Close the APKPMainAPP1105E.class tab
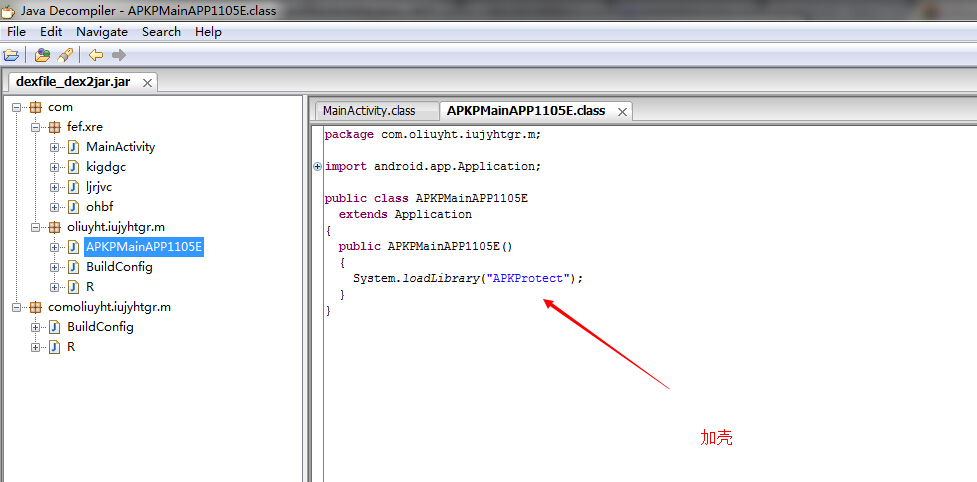 click(621, 111)
